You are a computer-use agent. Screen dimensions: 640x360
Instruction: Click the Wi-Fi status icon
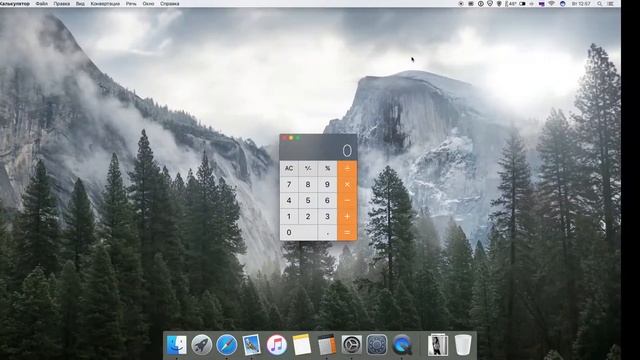[x=552, y=4]
